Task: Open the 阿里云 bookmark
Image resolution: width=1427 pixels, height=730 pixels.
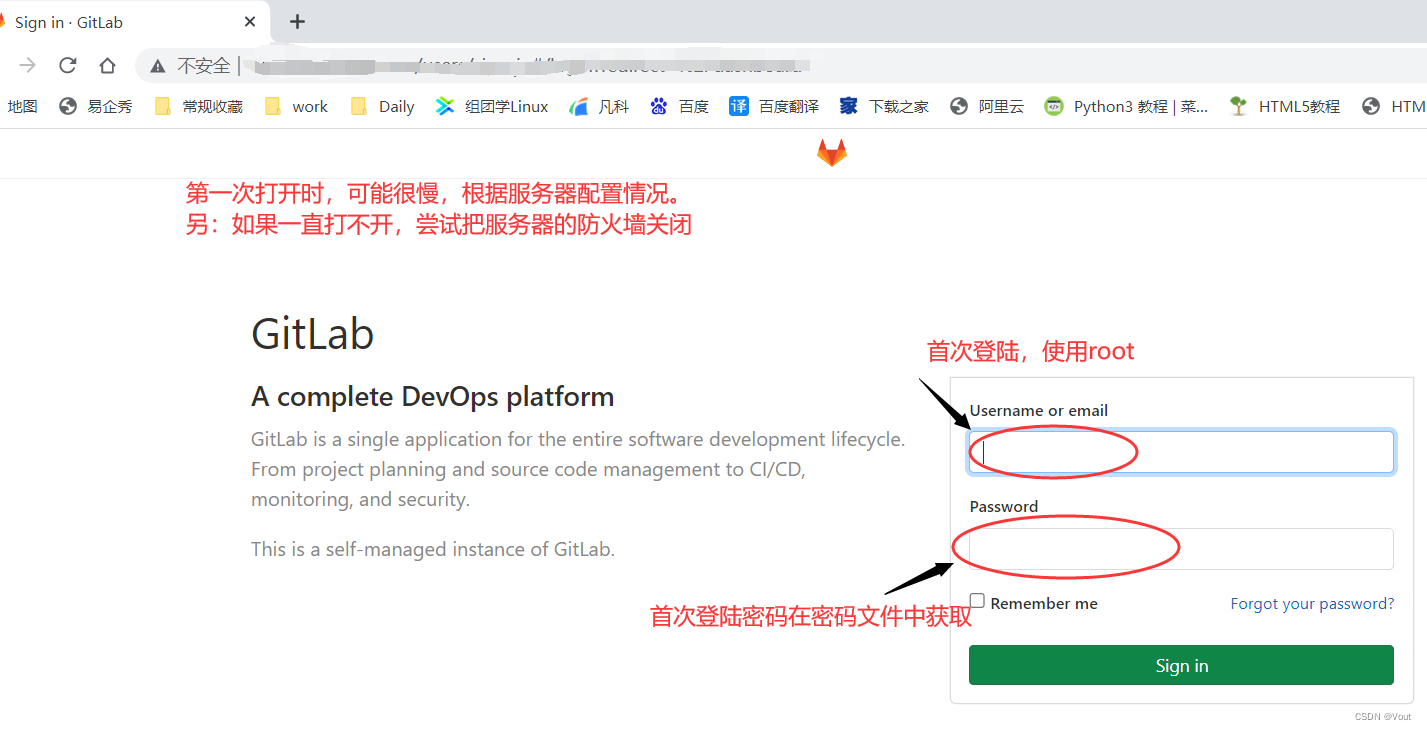Action: point(987,106)
